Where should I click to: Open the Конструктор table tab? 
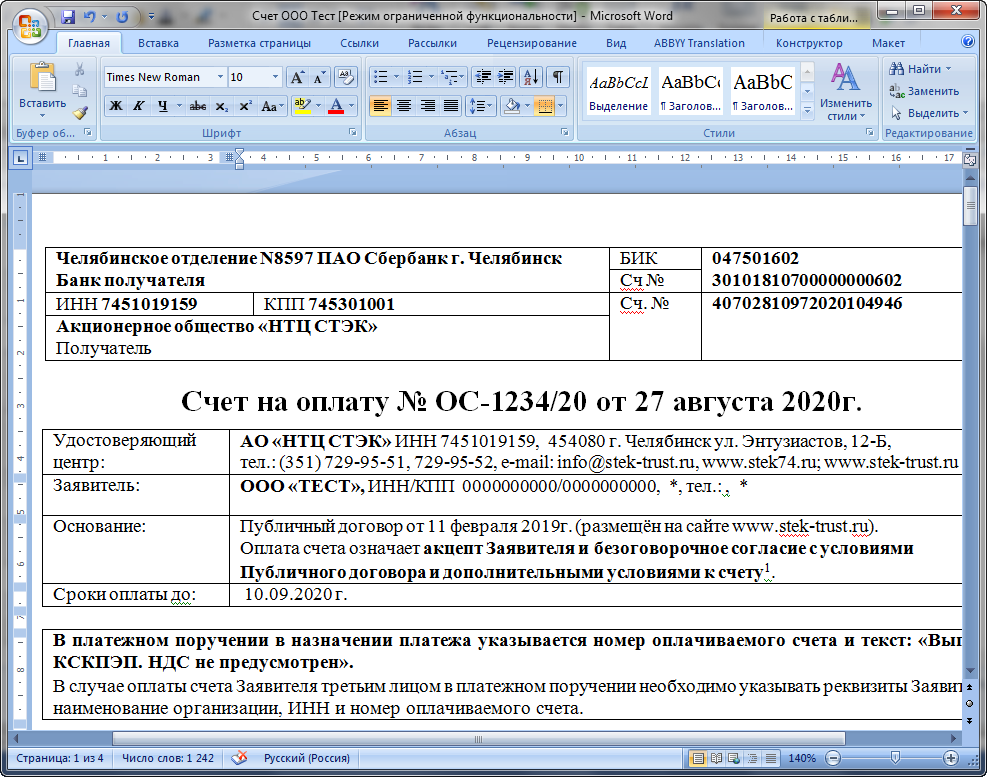(809, 43)
